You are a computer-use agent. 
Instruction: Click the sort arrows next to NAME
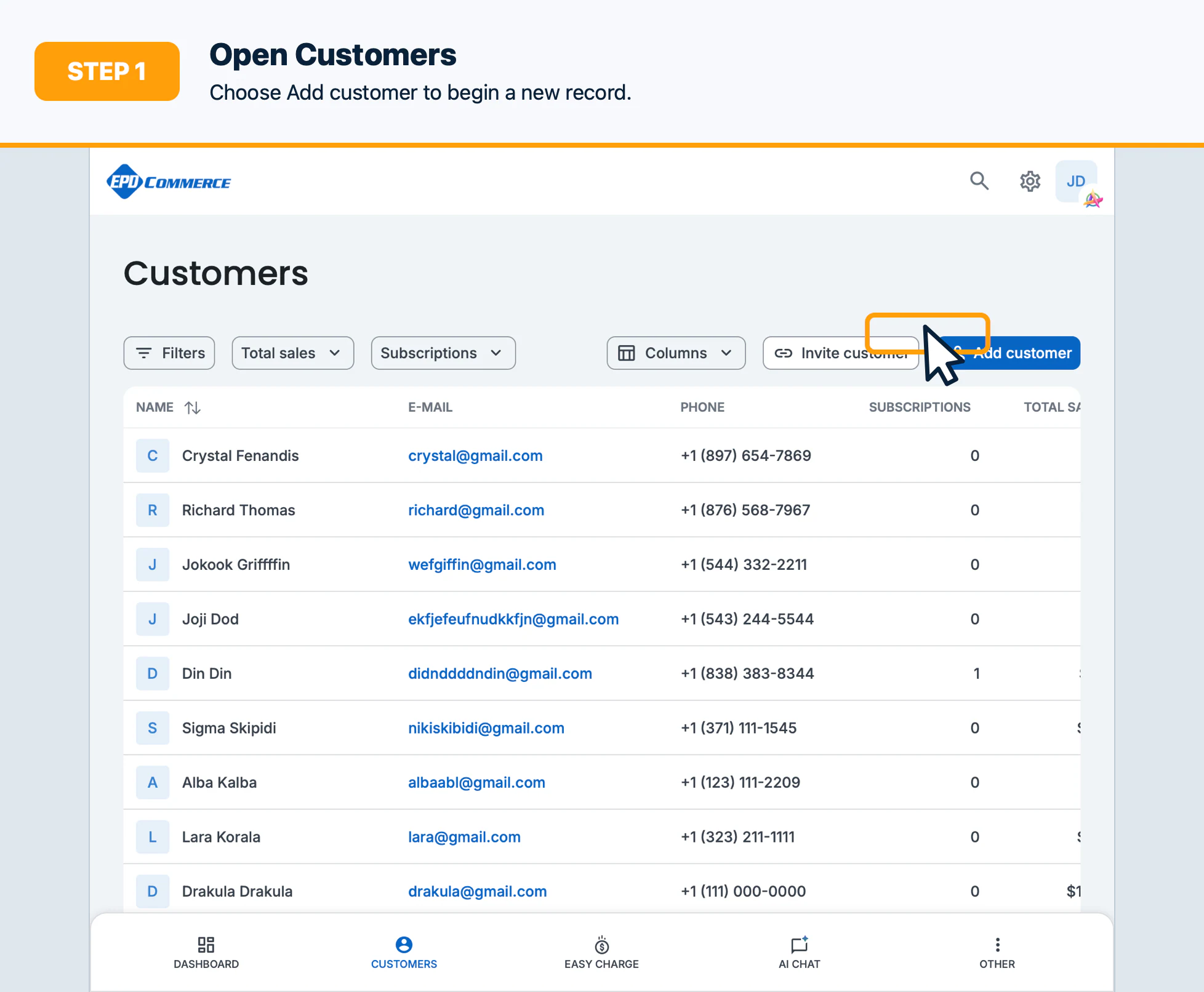193,407
